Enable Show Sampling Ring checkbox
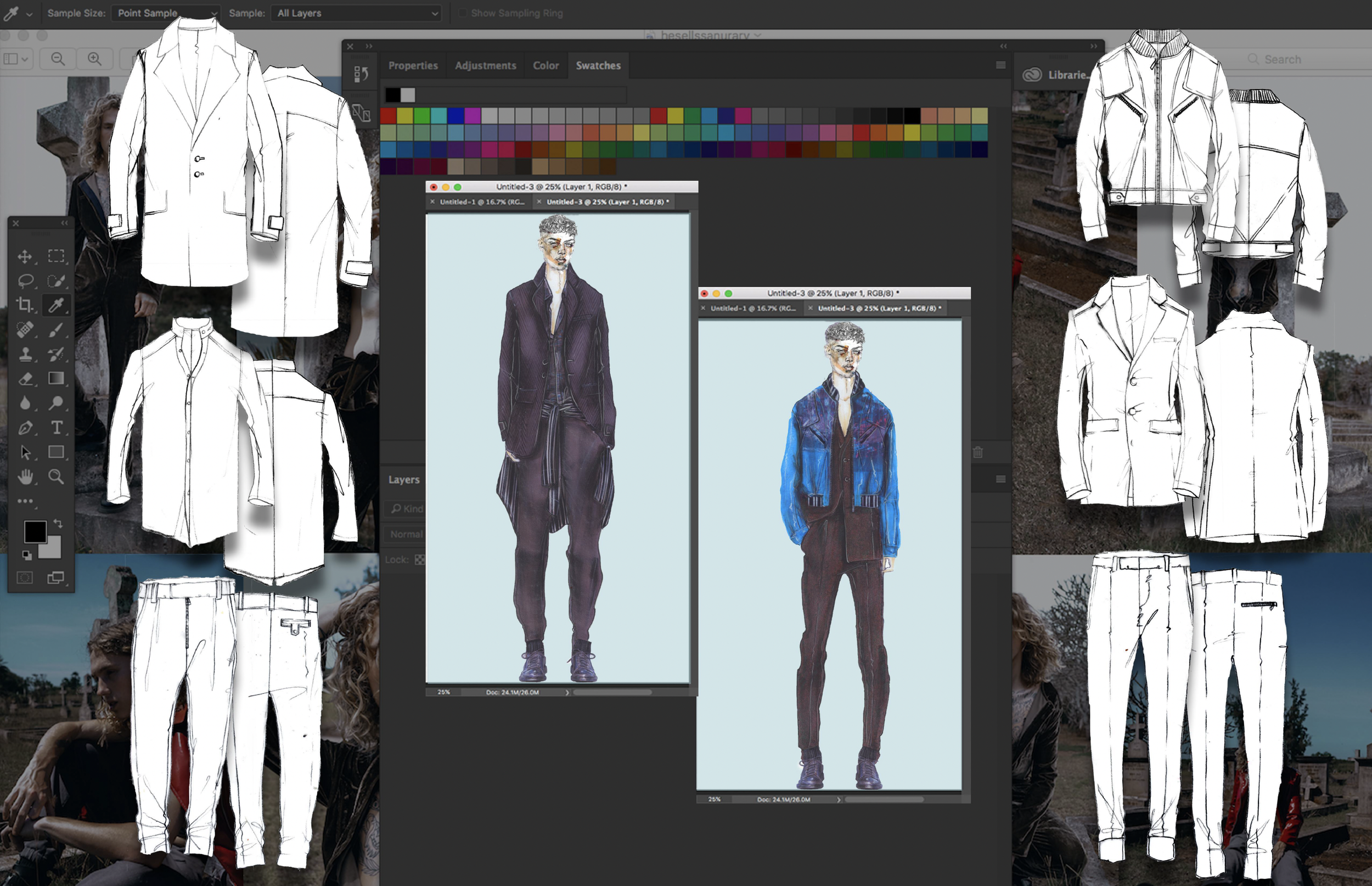1372x886 pixels. click(462, 13)
